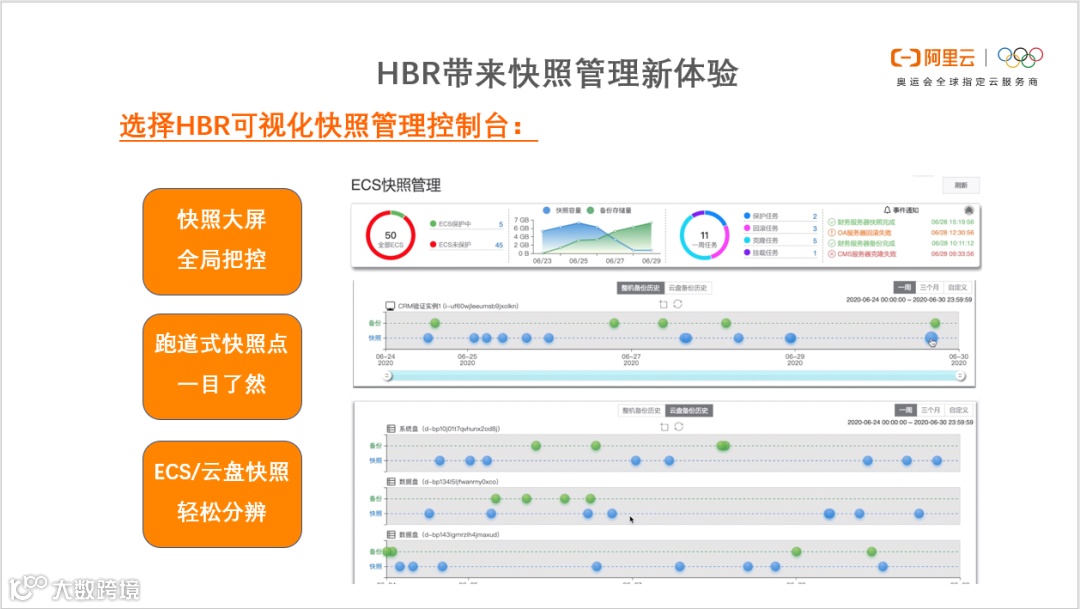This screenshot has width=1080, height=609.
Task: Click the green check icon beside 财务服务器快照完成
Action: 831,223
